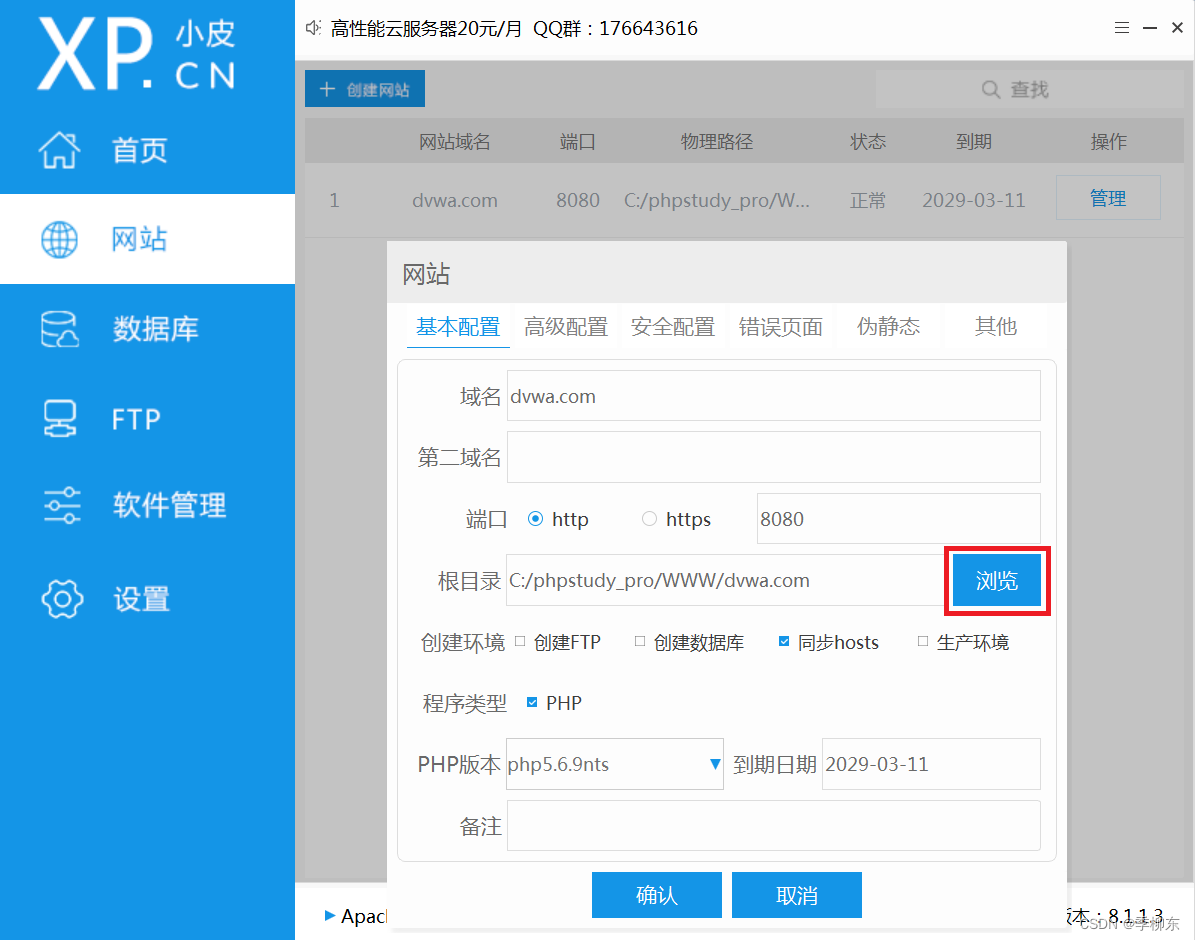Switch to the 安全配置 tab
The height and width of the screenshot is (940, 1195).
click(x=673, y=327)
